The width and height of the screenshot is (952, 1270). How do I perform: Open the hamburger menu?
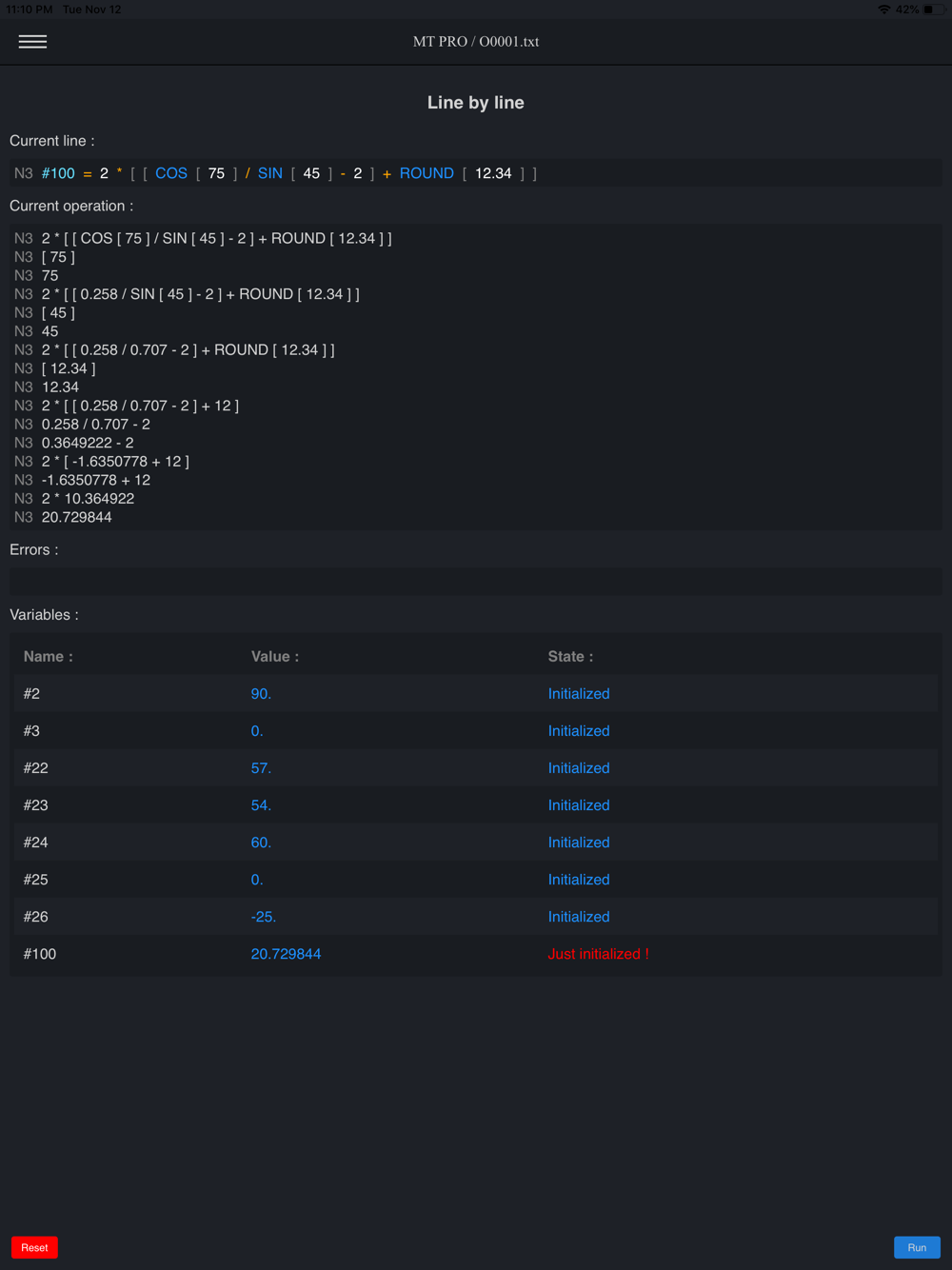point(32,42)
